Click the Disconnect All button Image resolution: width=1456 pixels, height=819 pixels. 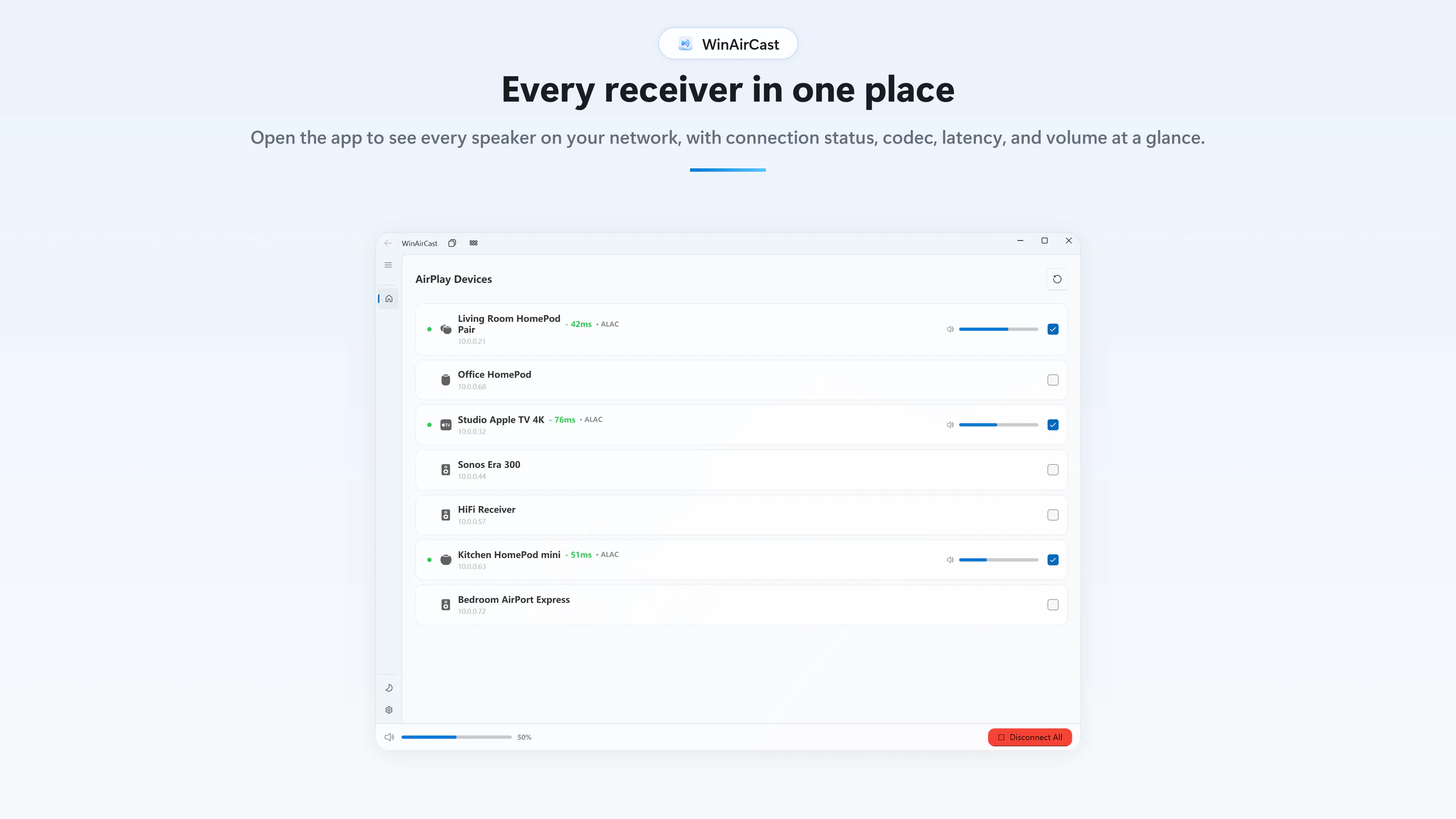tap(1030, 737)
